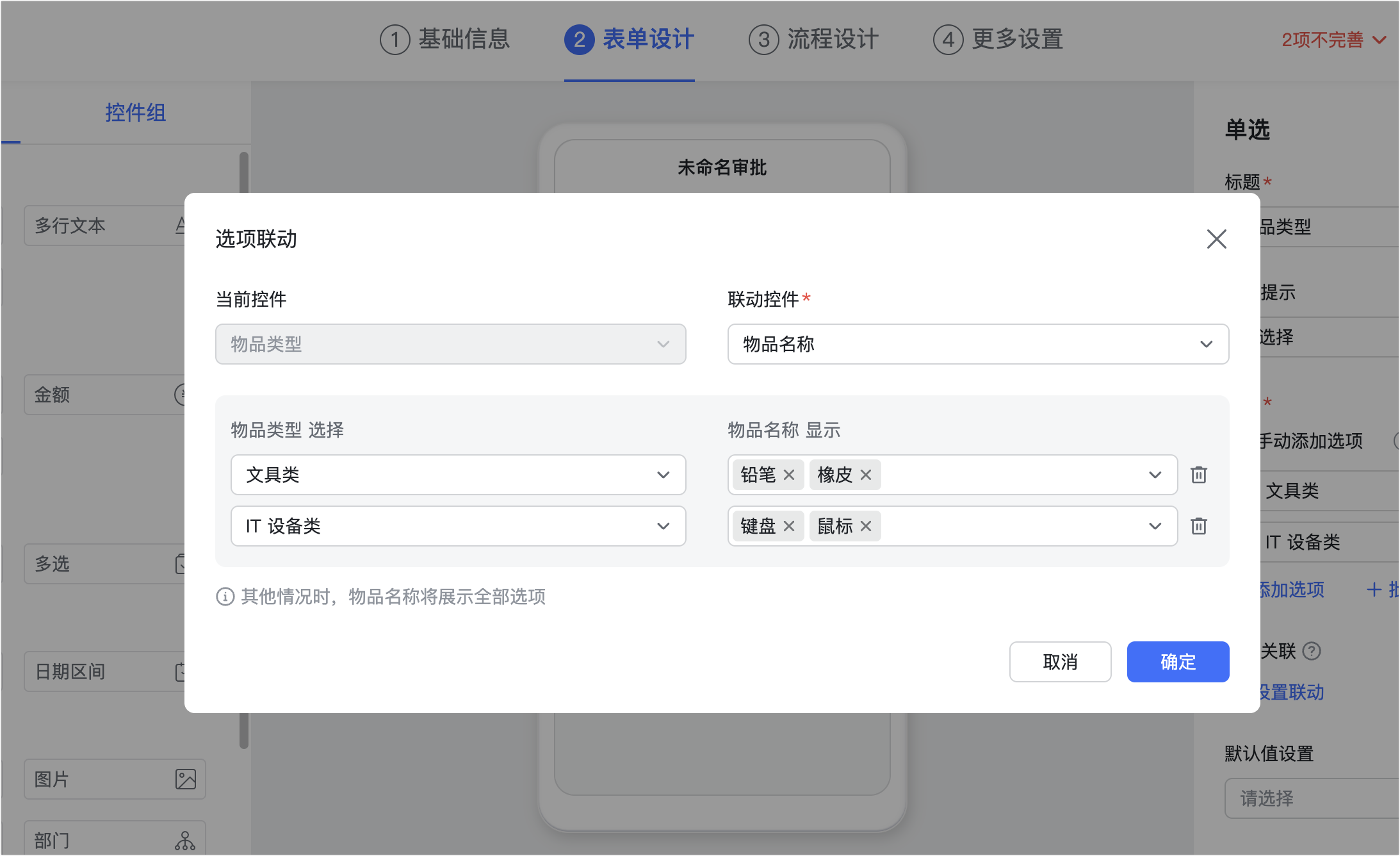
Task: Select the 控件组 tab
Action: click(x=135, y=113)
